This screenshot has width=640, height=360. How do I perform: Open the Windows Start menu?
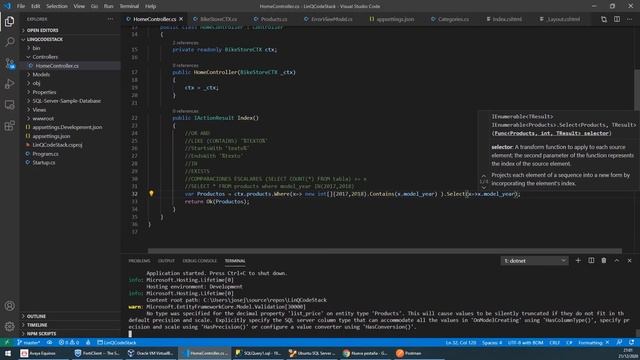point(8,353)
